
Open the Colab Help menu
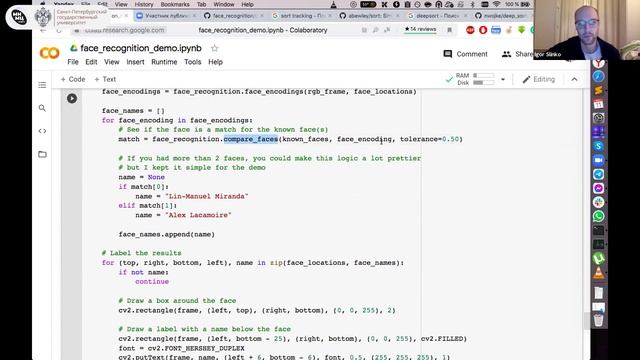click(x=215, y=62)
